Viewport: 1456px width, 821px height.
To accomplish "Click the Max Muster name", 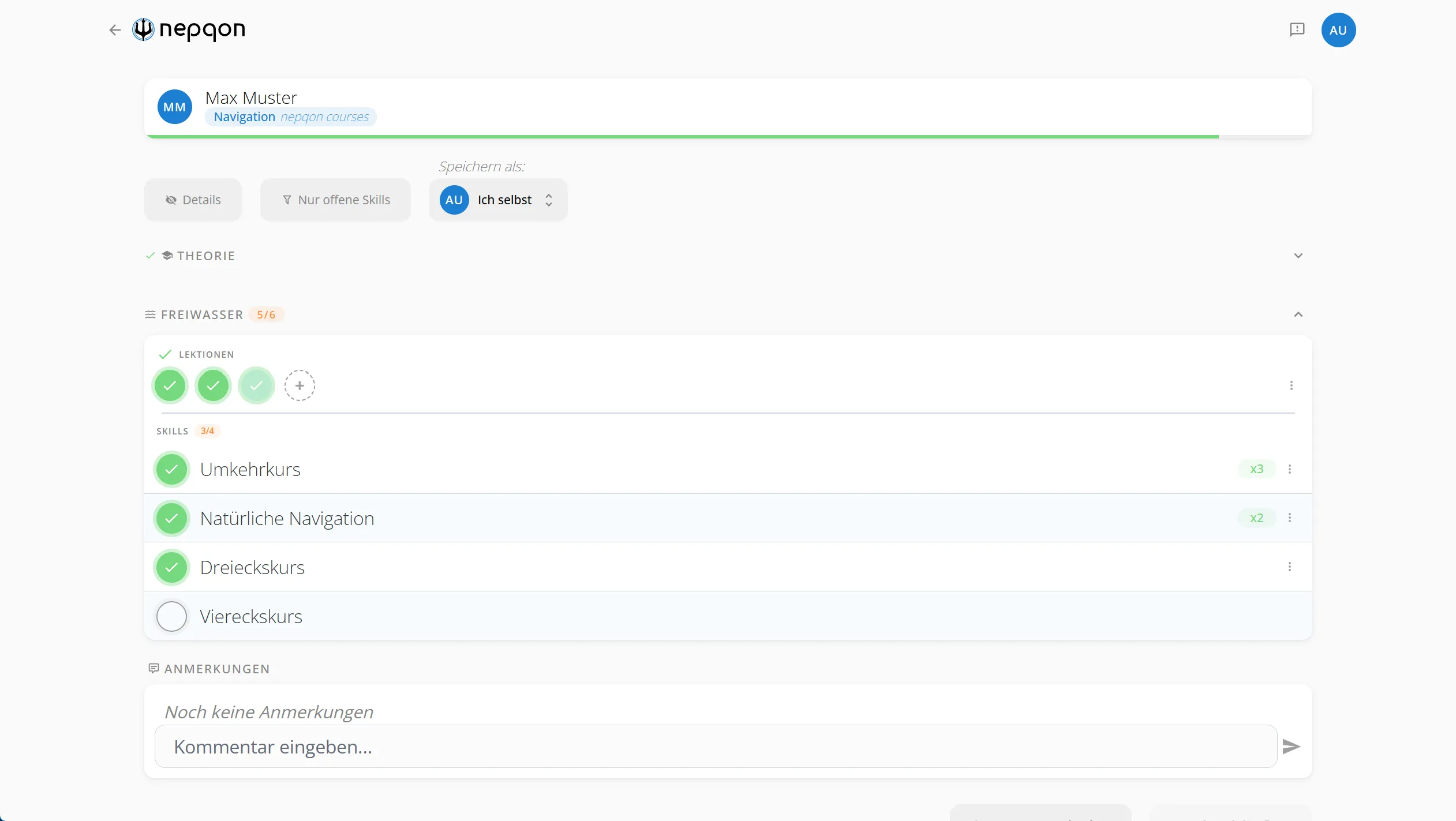I will coord(251,98).
